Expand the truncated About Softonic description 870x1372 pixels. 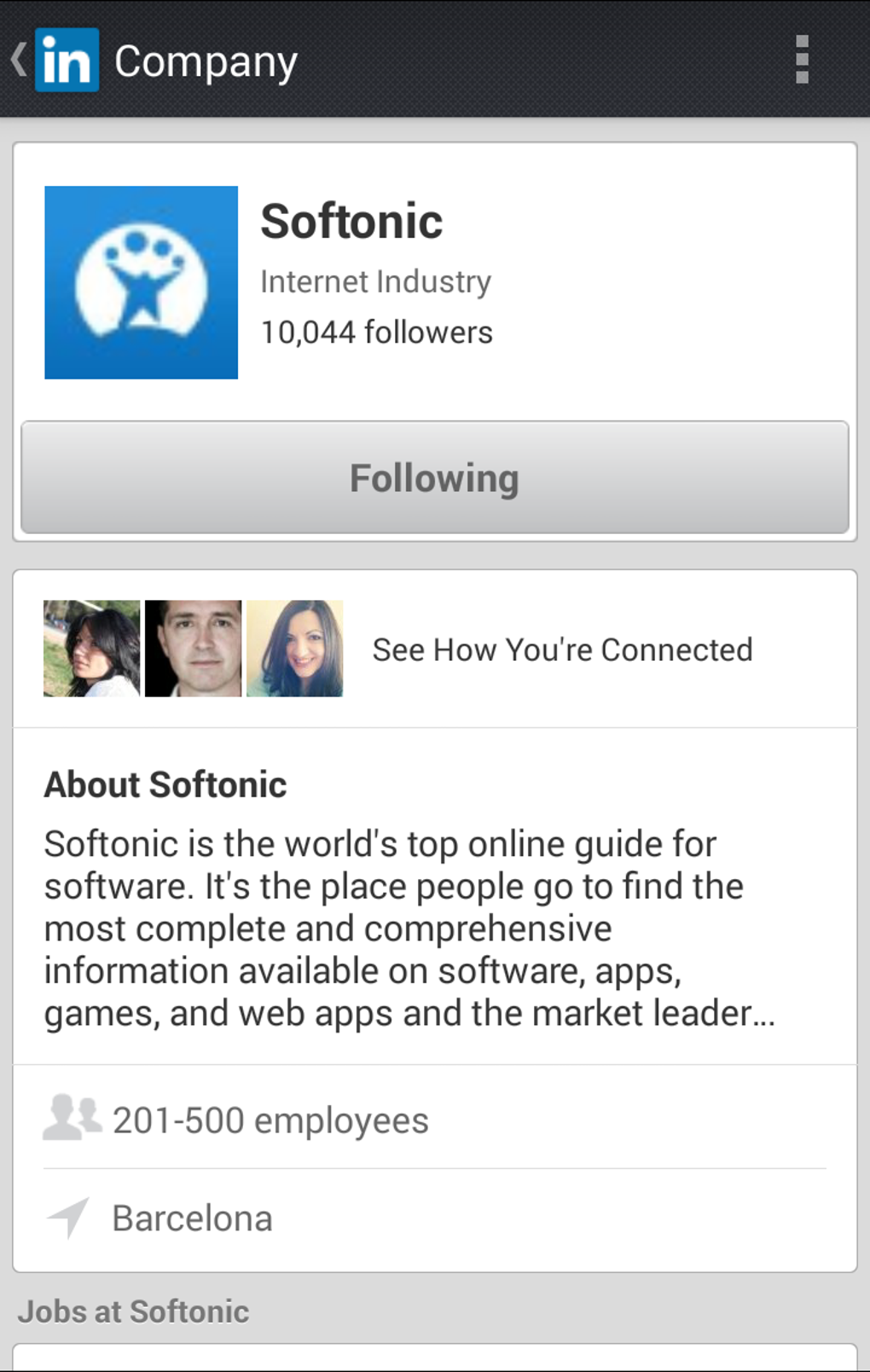click(x=409, y=929)
